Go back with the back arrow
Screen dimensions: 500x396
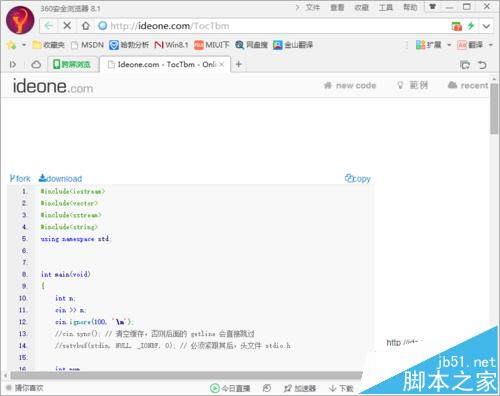49,26
